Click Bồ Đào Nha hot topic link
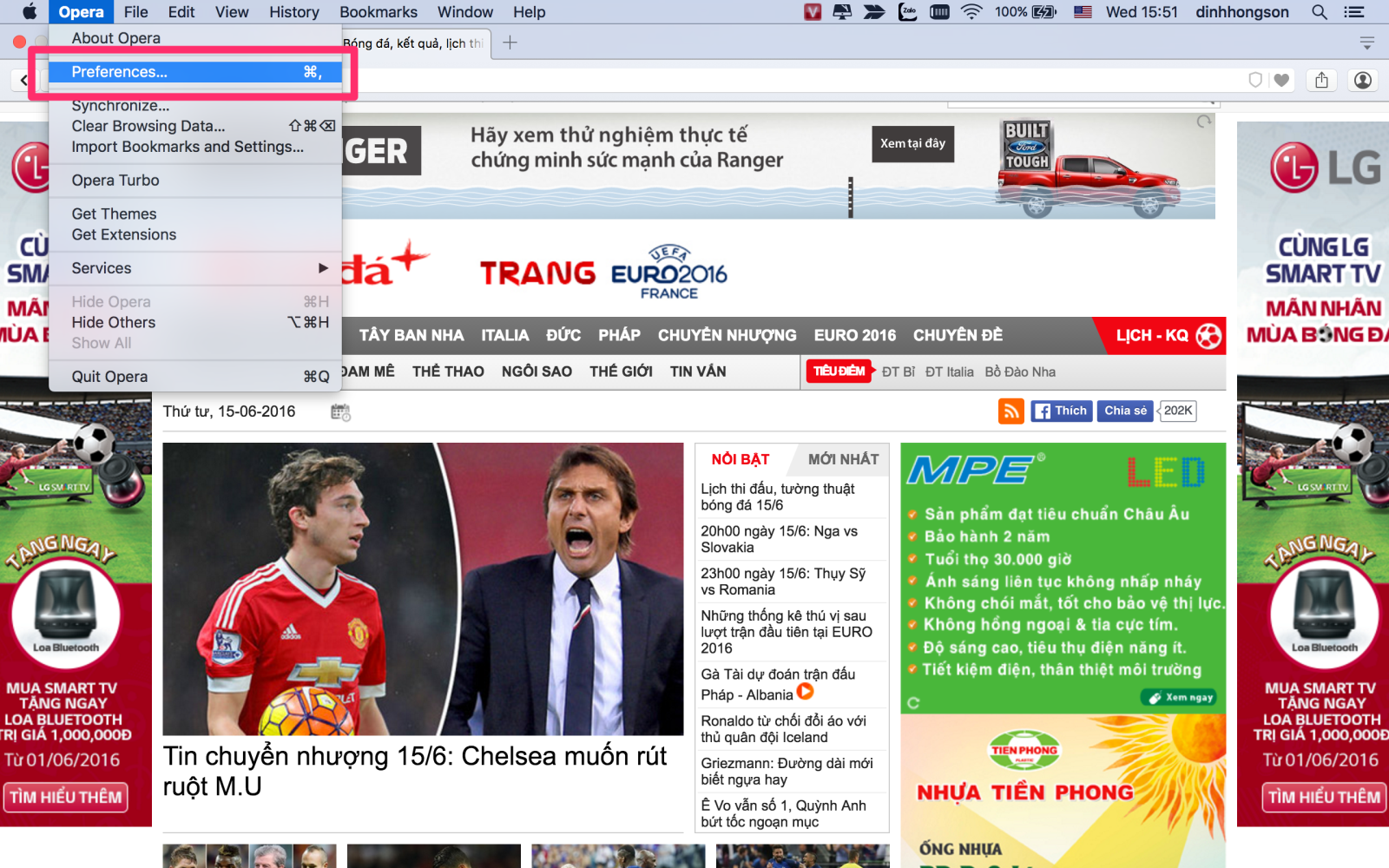The image size is (1389, 868). click(x=1020, y=372)
